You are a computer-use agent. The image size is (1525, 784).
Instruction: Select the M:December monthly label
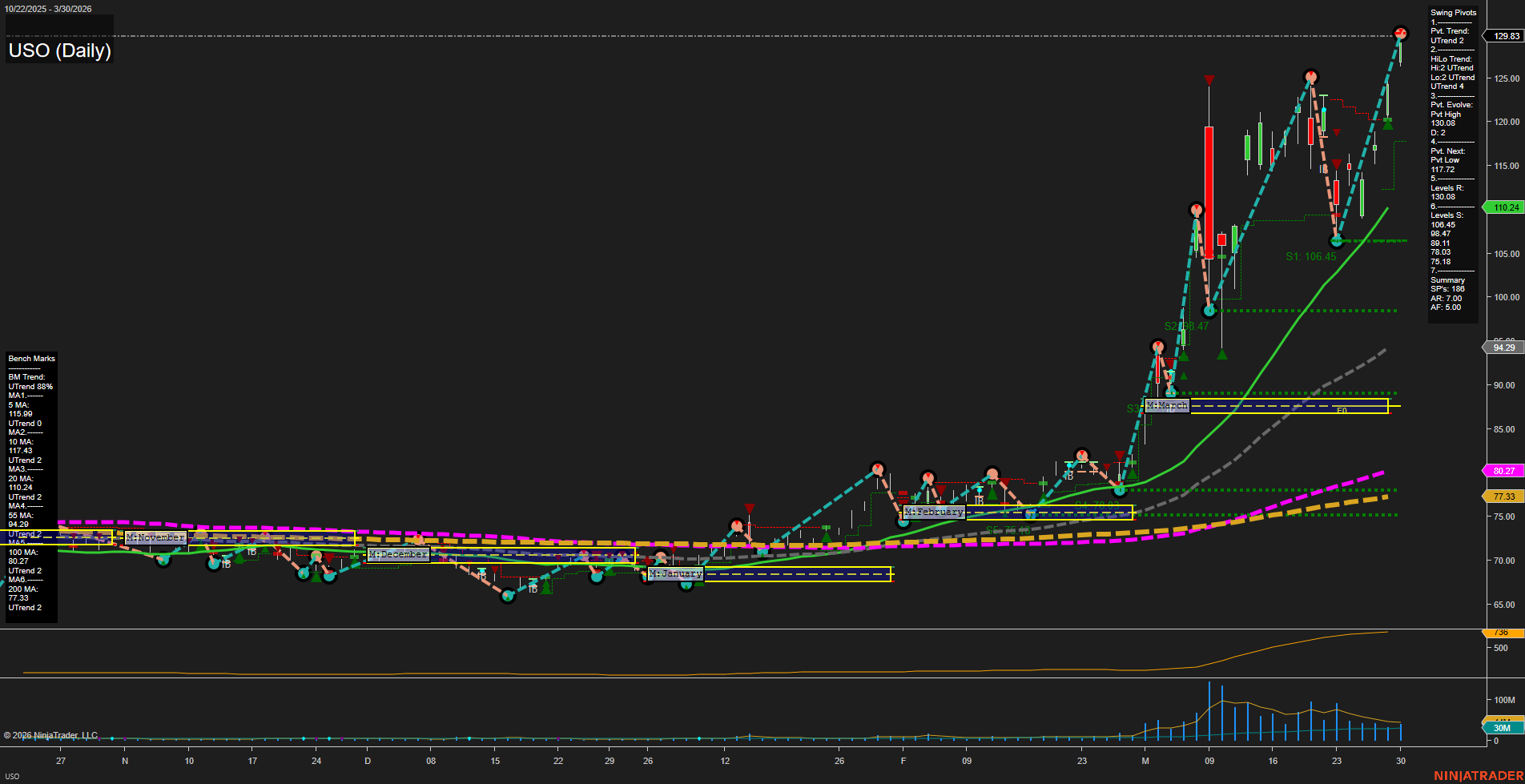point(398,554)
